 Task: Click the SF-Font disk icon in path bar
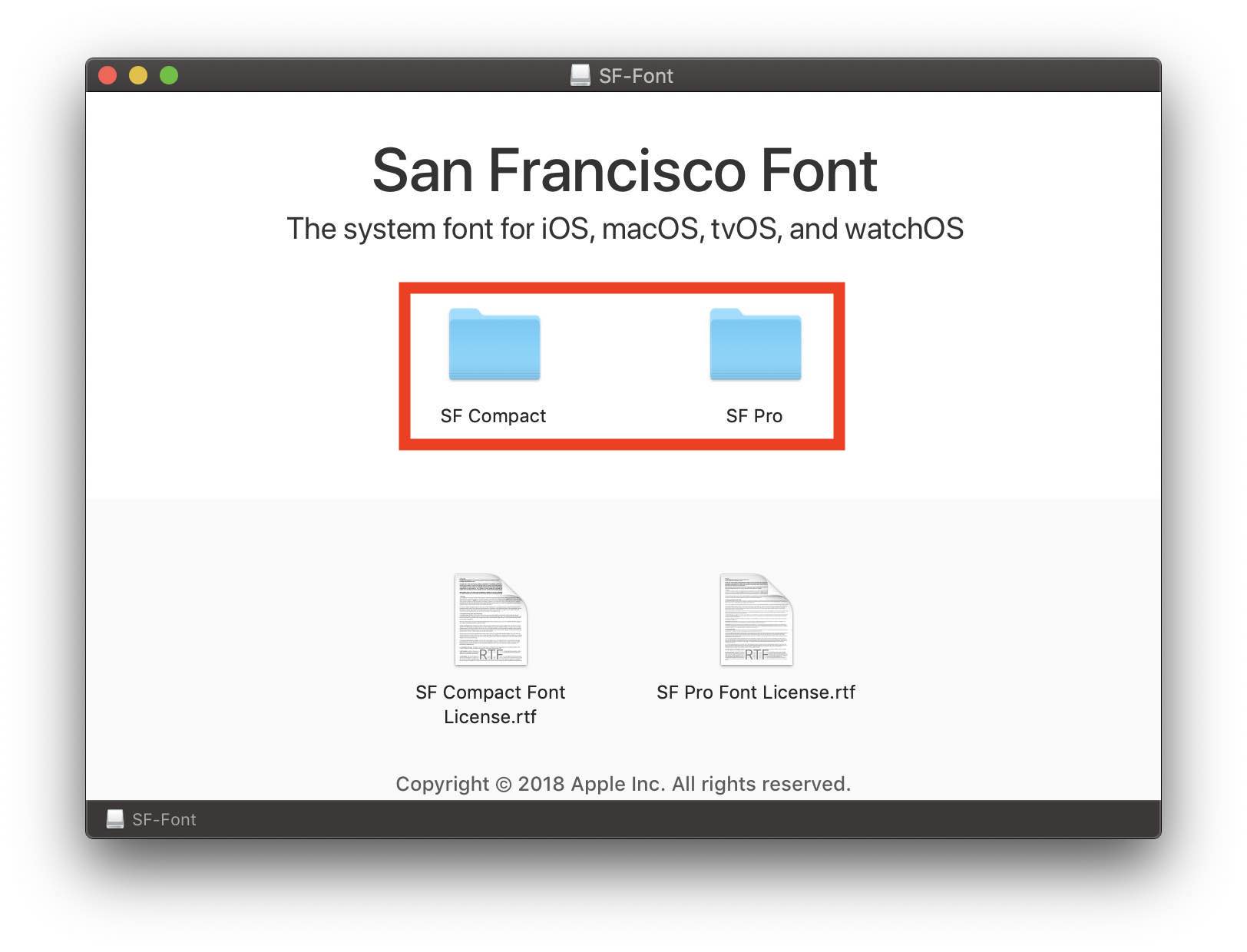point(114,819)
